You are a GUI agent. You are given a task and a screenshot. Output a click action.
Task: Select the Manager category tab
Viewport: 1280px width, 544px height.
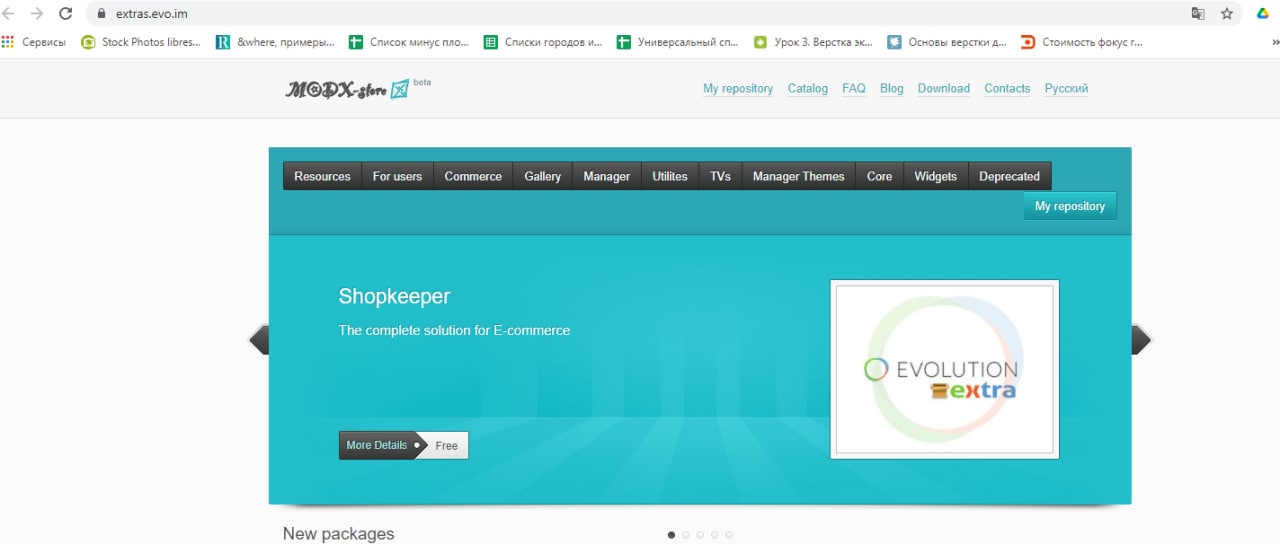click(607, 176)
